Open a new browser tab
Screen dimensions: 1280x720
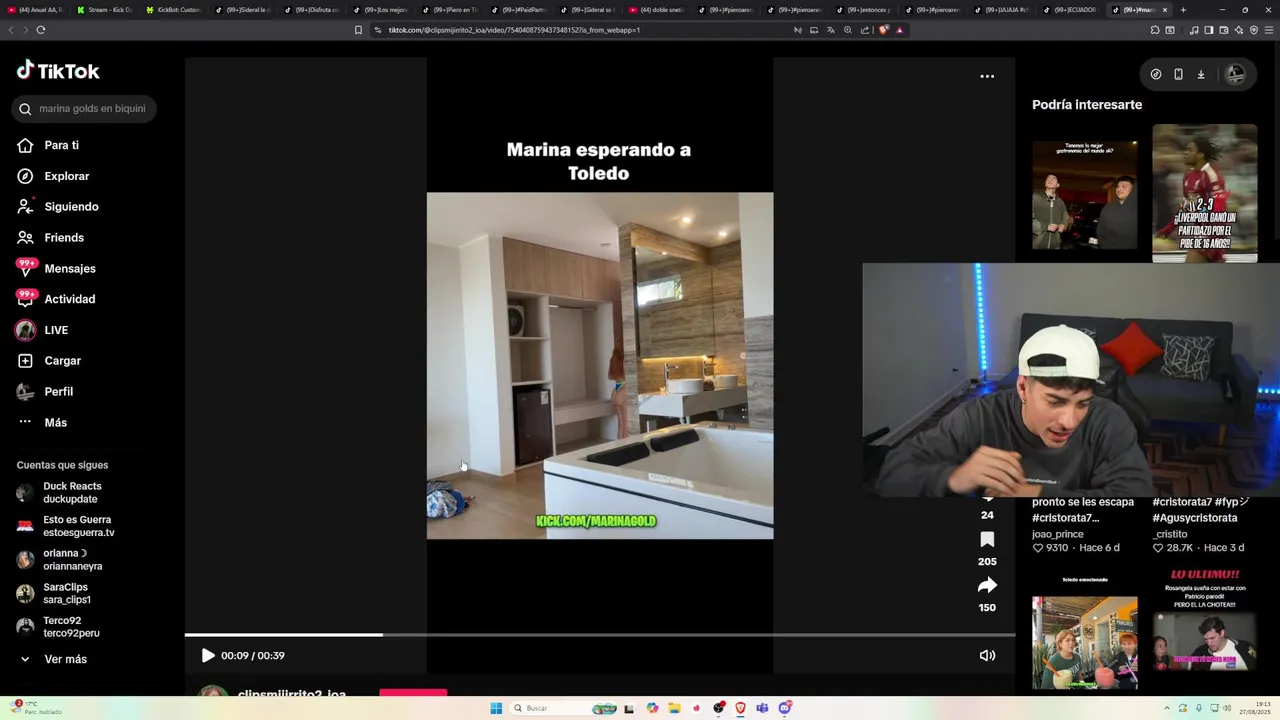1183,10
